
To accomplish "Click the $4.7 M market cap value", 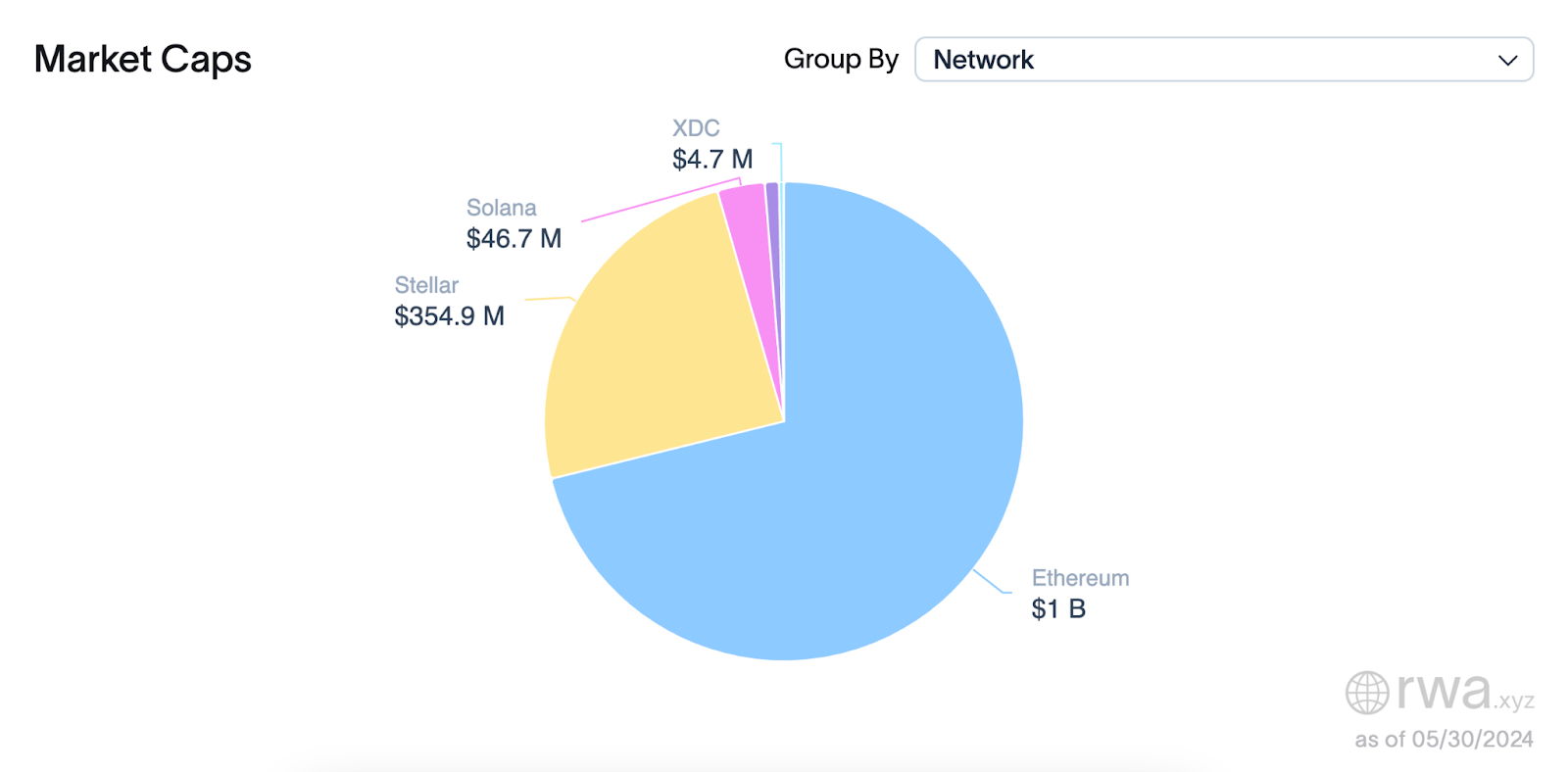I will [x=712, y=159].
